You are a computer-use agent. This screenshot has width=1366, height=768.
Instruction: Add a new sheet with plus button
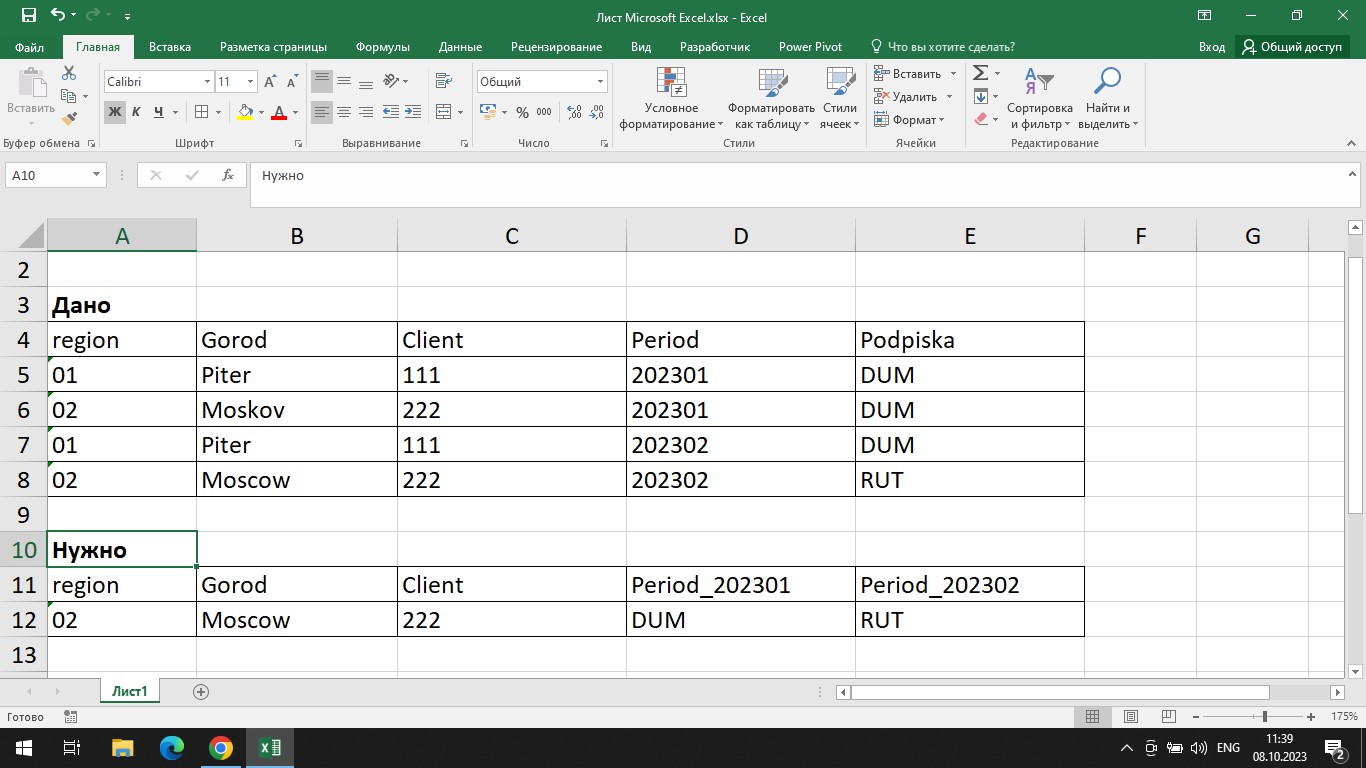(201, 692)
